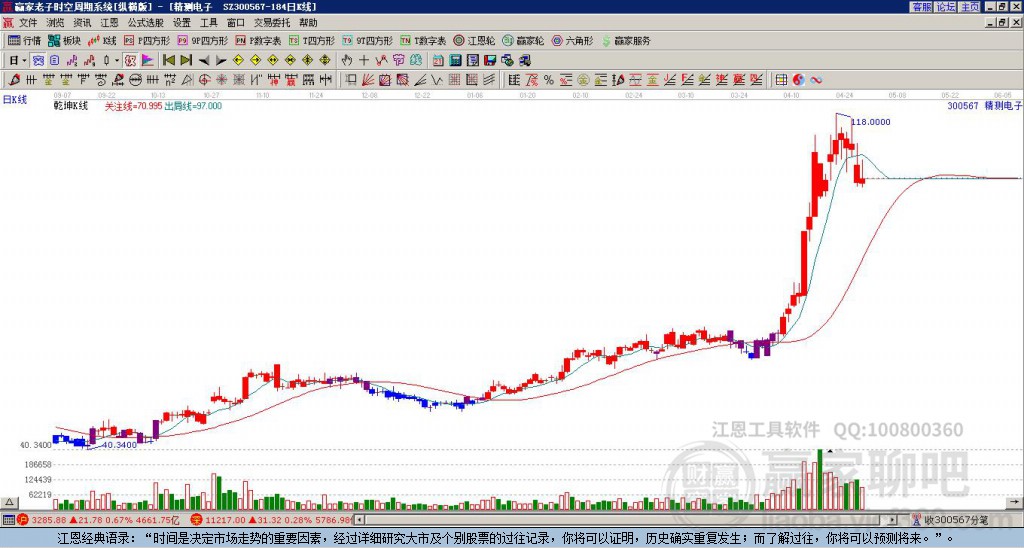The width and height of the screenshot is (1024, 548).
Task: Open the P四方形 tool
Action: pos(147,40)
